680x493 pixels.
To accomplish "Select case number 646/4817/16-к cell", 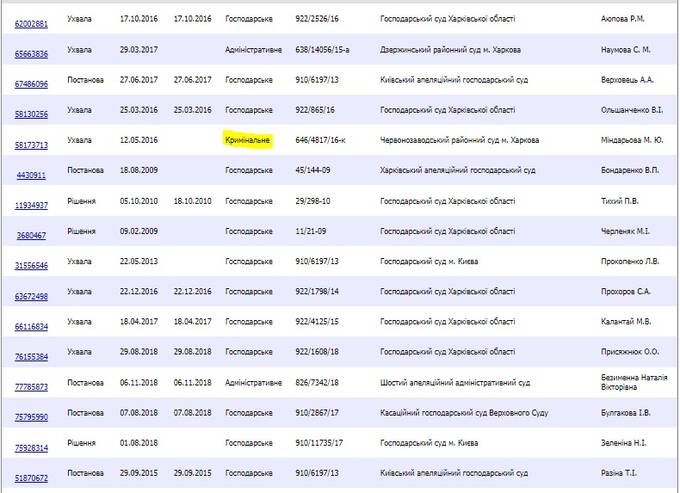I will click(x=327, y=140).
